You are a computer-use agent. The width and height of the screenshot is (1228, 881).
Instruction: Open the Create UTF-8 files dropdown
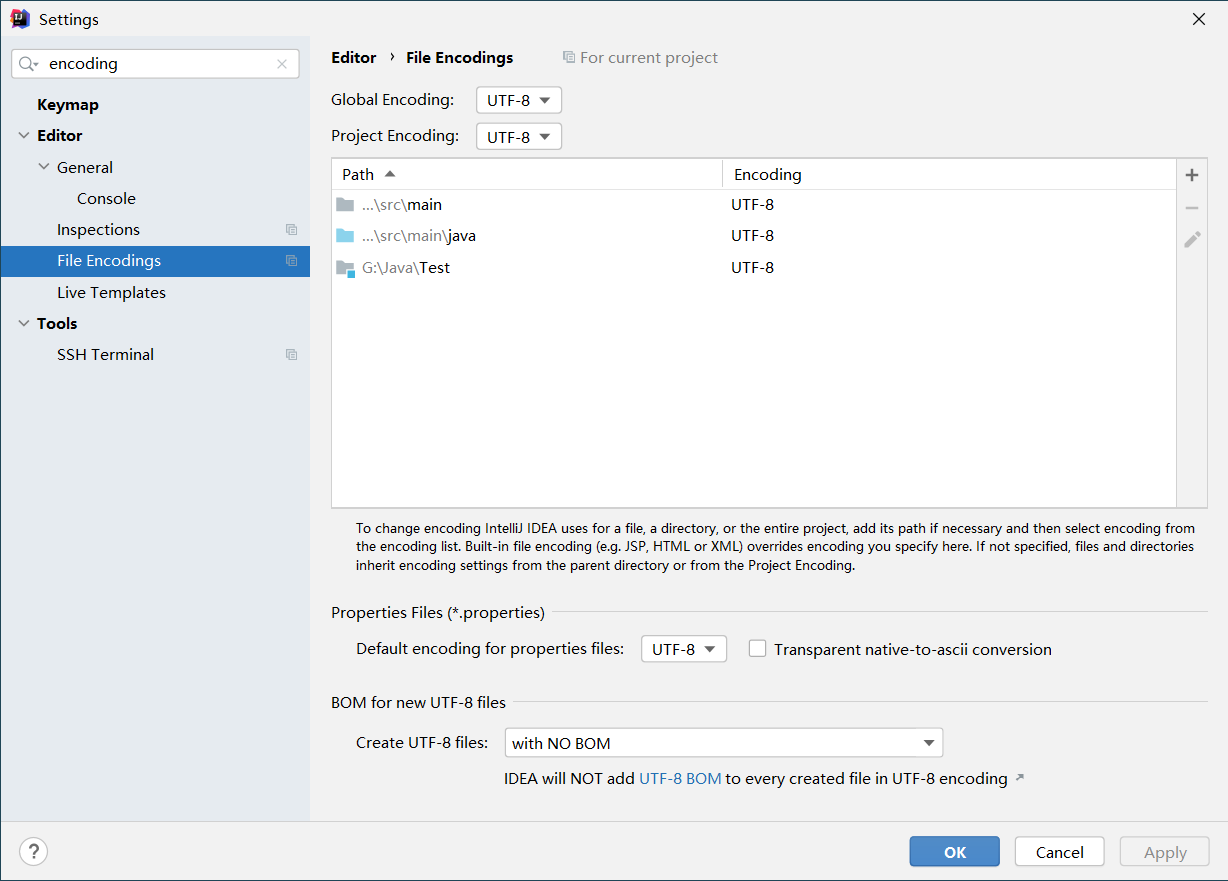click(723, 743)
